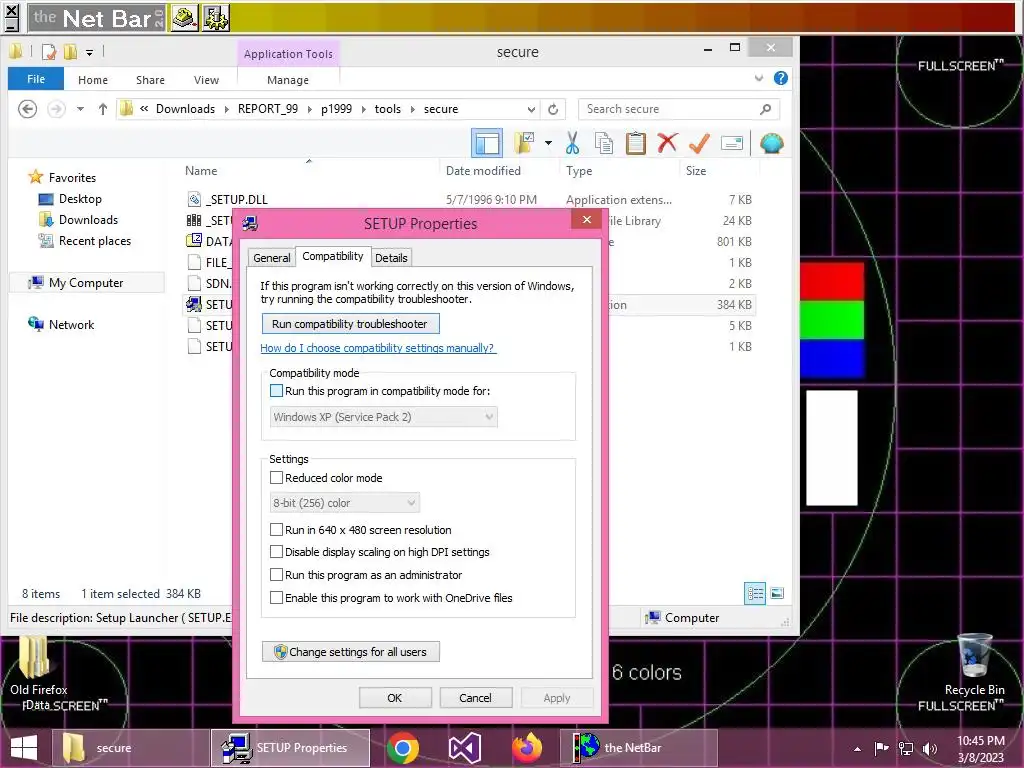
Task: Refresh the secure folder view
Action: point(553,109)
